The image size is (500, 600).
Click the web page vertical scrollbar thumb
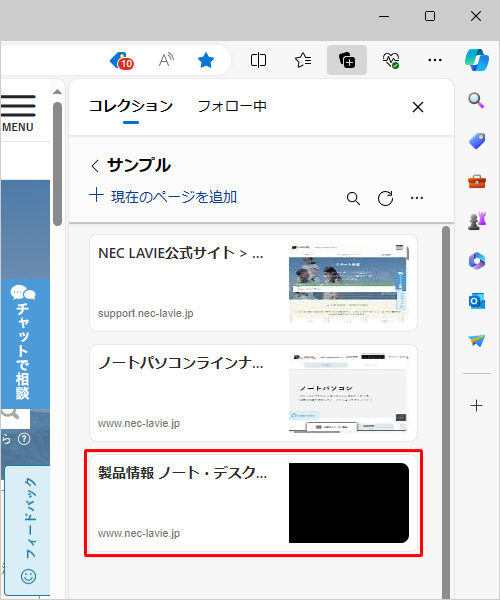point(57,164)
